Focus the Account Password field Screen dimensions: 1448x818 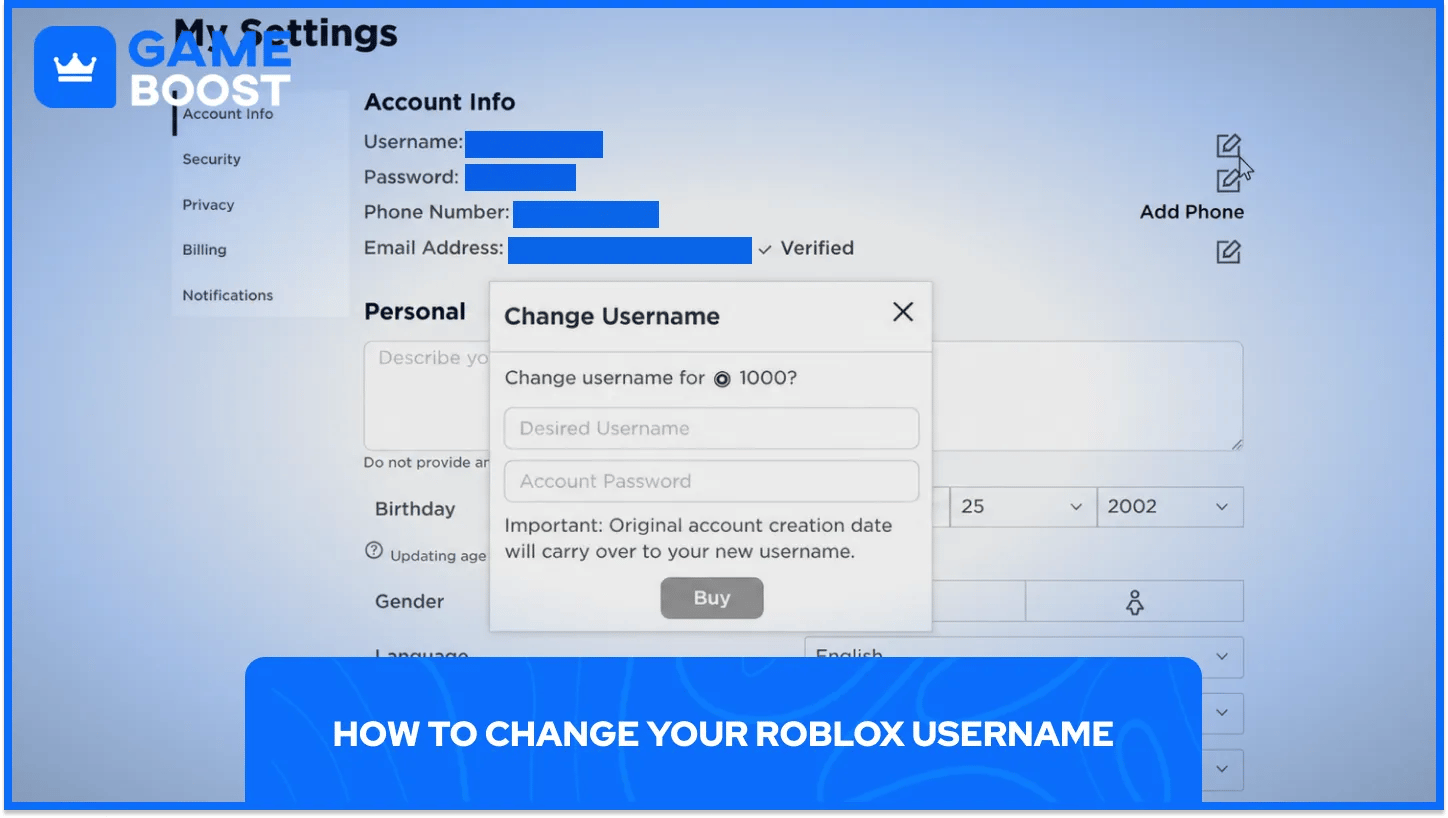pyautogui.click(x=712, y=481)
